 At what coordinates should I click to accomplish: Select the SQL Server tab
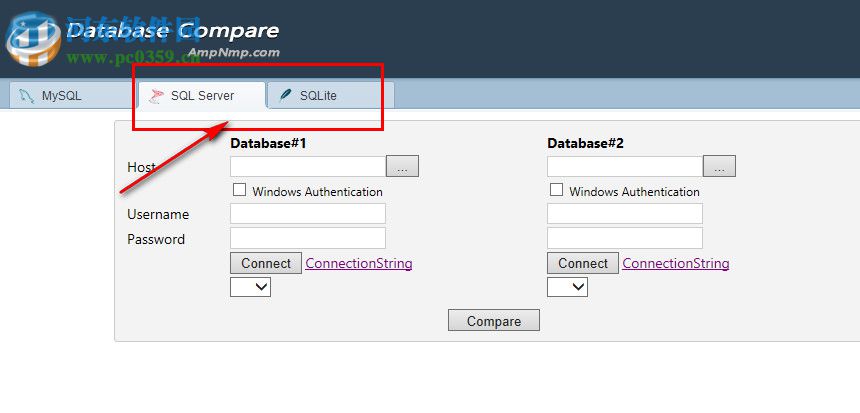201,95
